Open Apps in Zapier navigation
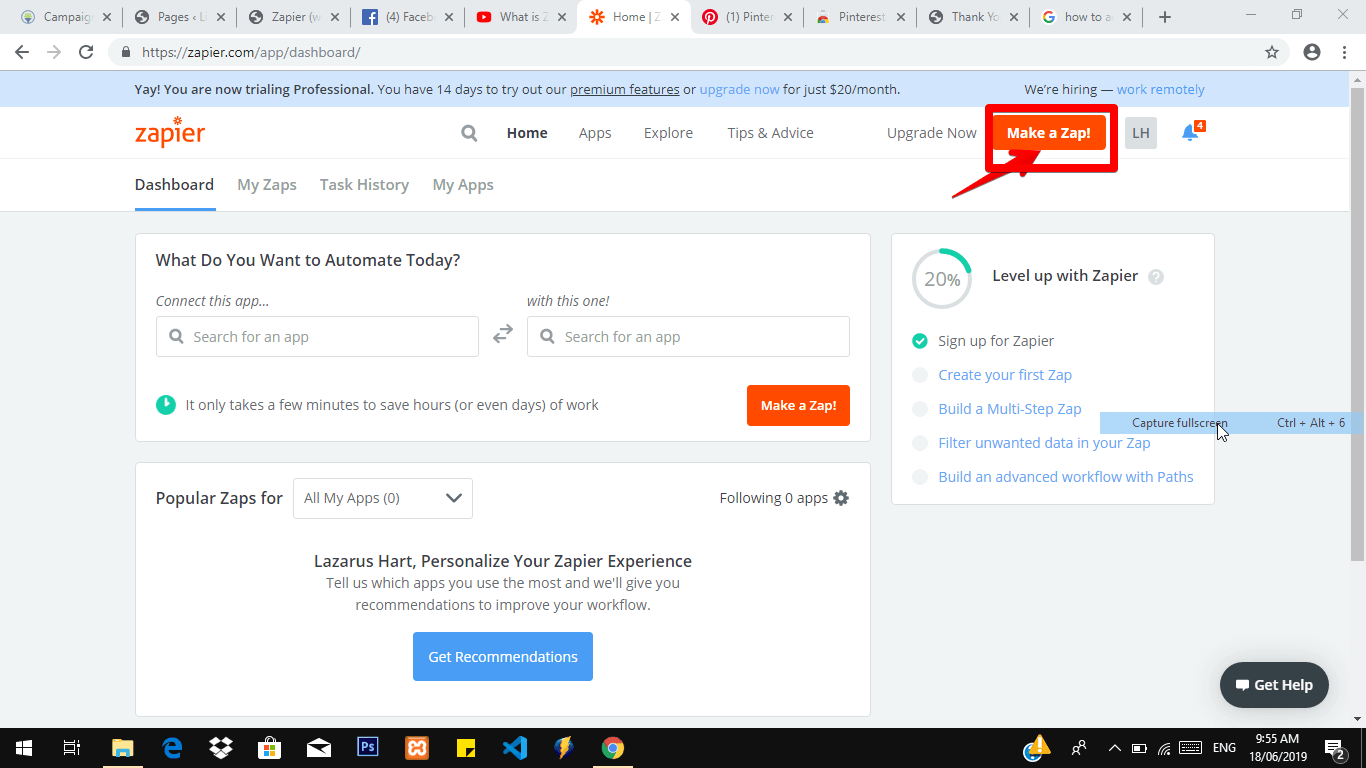This screenshot has width=1366, height=768. click(x=595, y=133)
